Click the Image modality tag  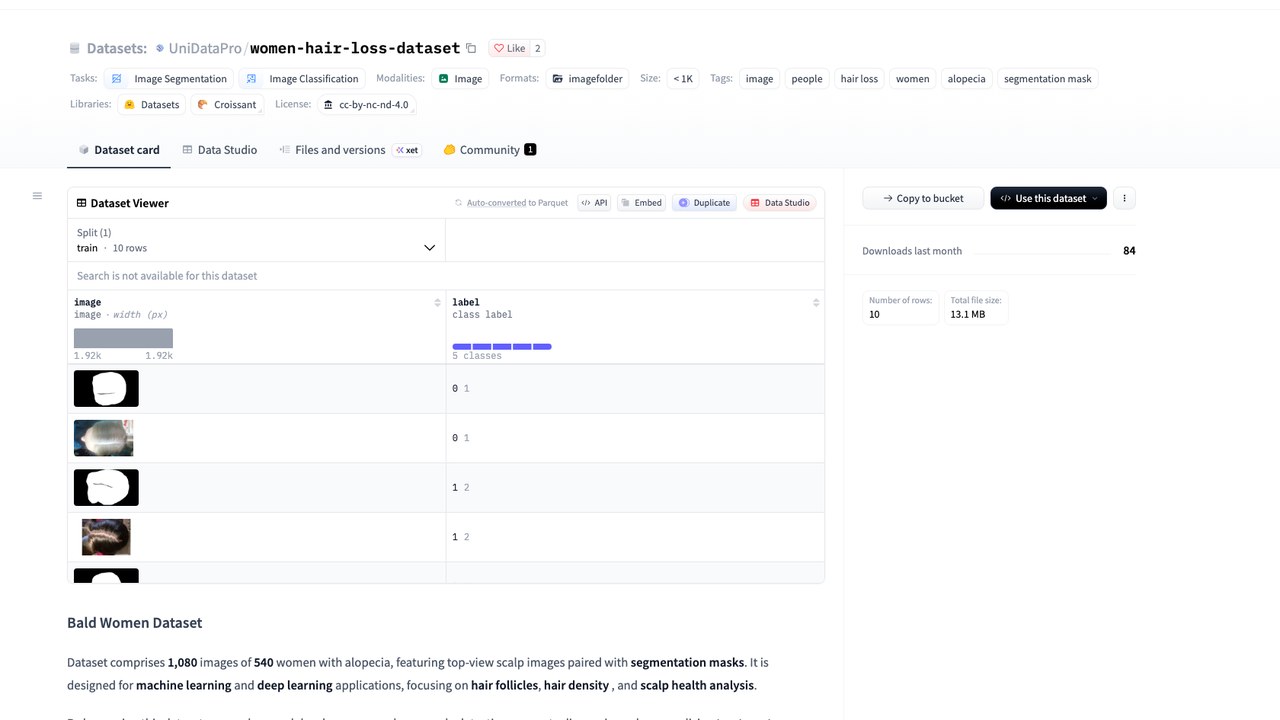pos(460,79)
